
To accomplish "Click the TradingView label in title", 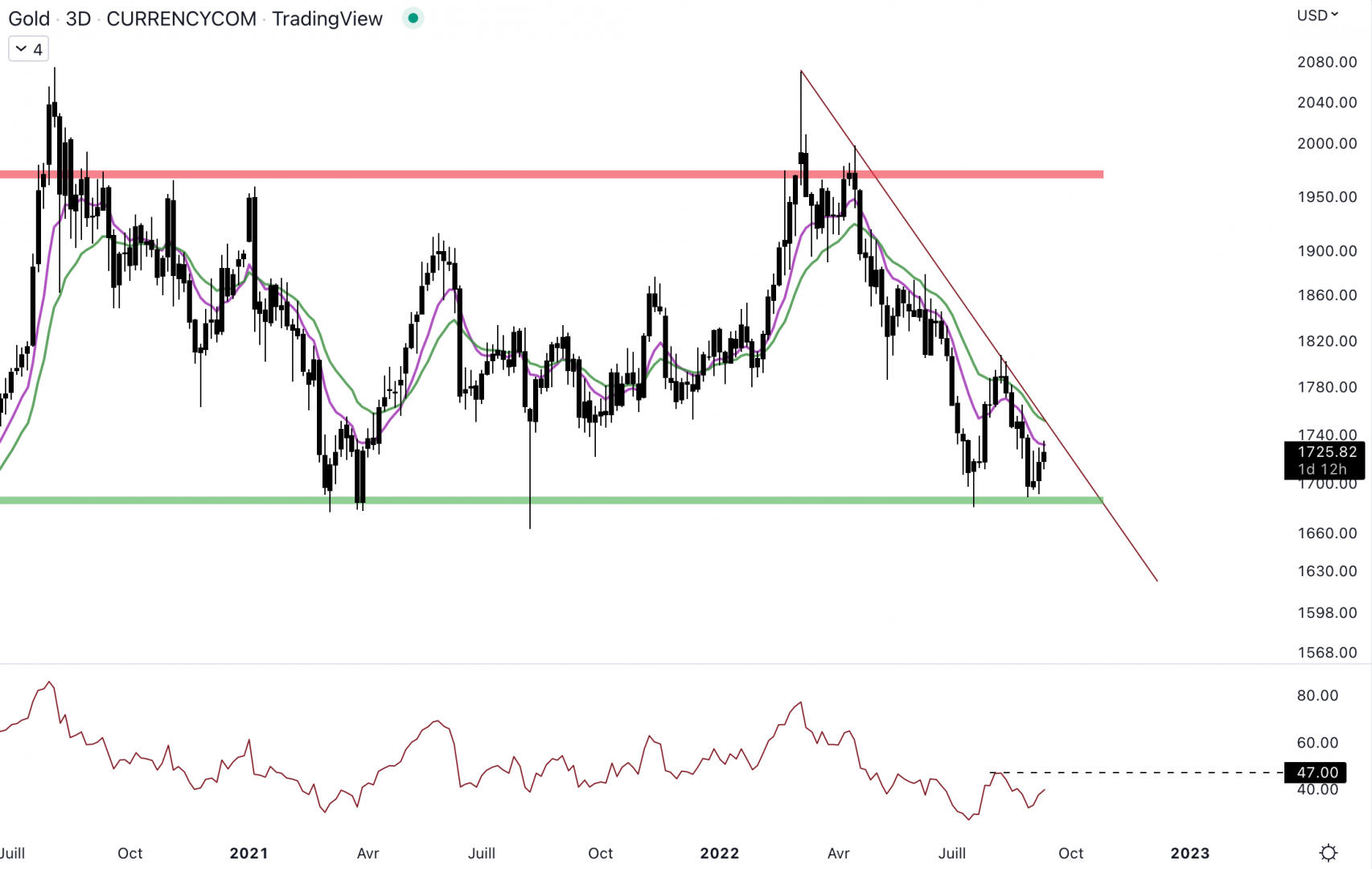I will click(x=327, y=19).
